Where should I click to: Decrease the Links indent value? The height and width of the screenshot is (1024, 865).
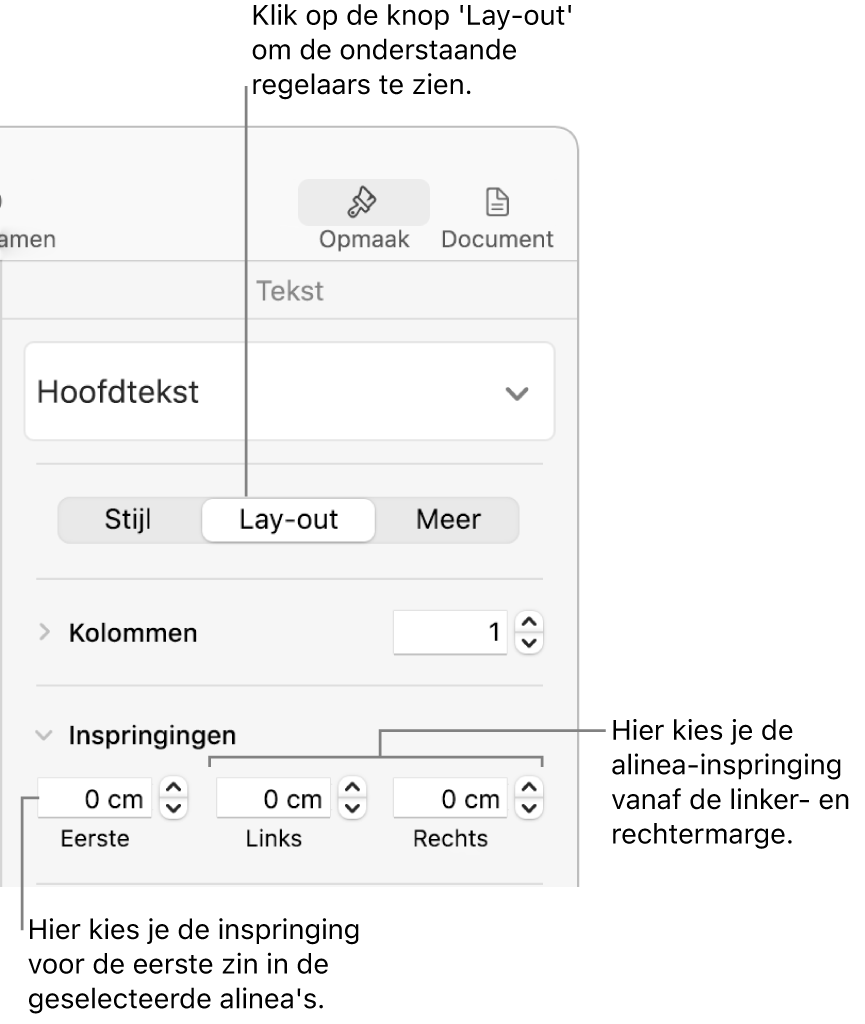[x=353, y=808]
